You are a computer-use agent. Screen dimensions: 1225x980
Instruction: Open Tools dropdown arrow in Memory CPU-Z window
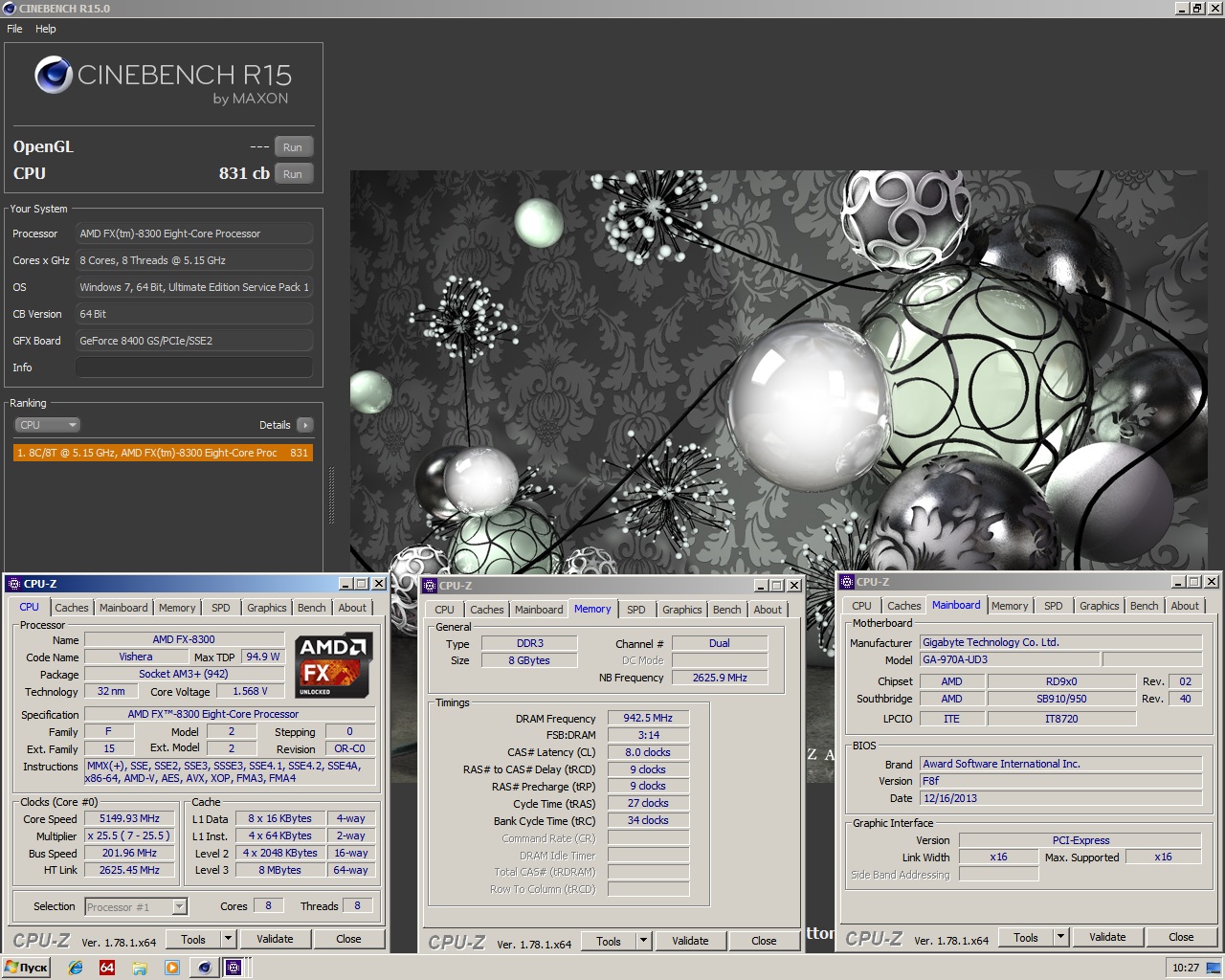(643, 941)
